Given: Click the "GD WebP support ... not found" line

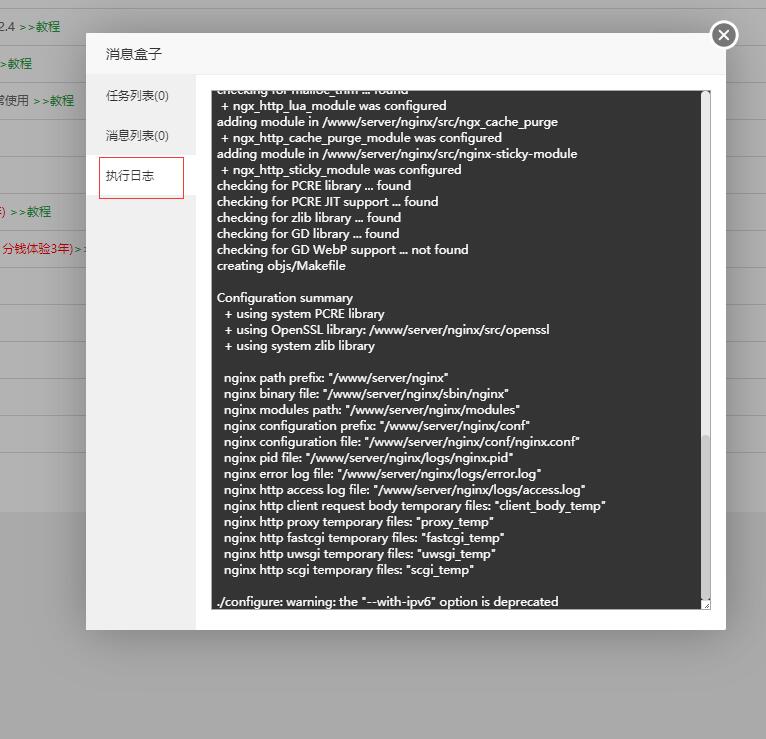Looking at the screenshot, I should 342,250.
